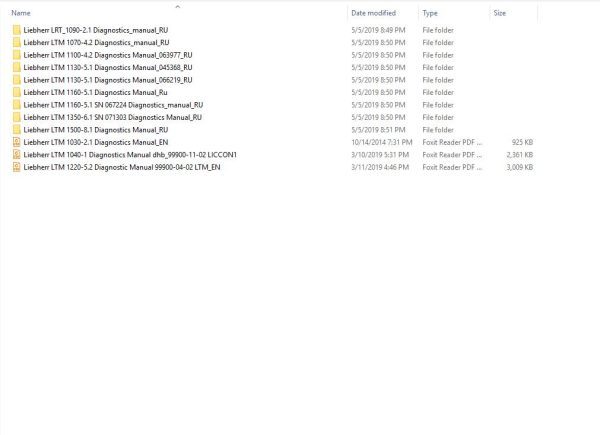This screenshot has width=600, height=435.
Task: Select LTM 1040-1 Diagnostics Manual dhb_99900-11-02 LICCON1 name
Action: point(130,155)
